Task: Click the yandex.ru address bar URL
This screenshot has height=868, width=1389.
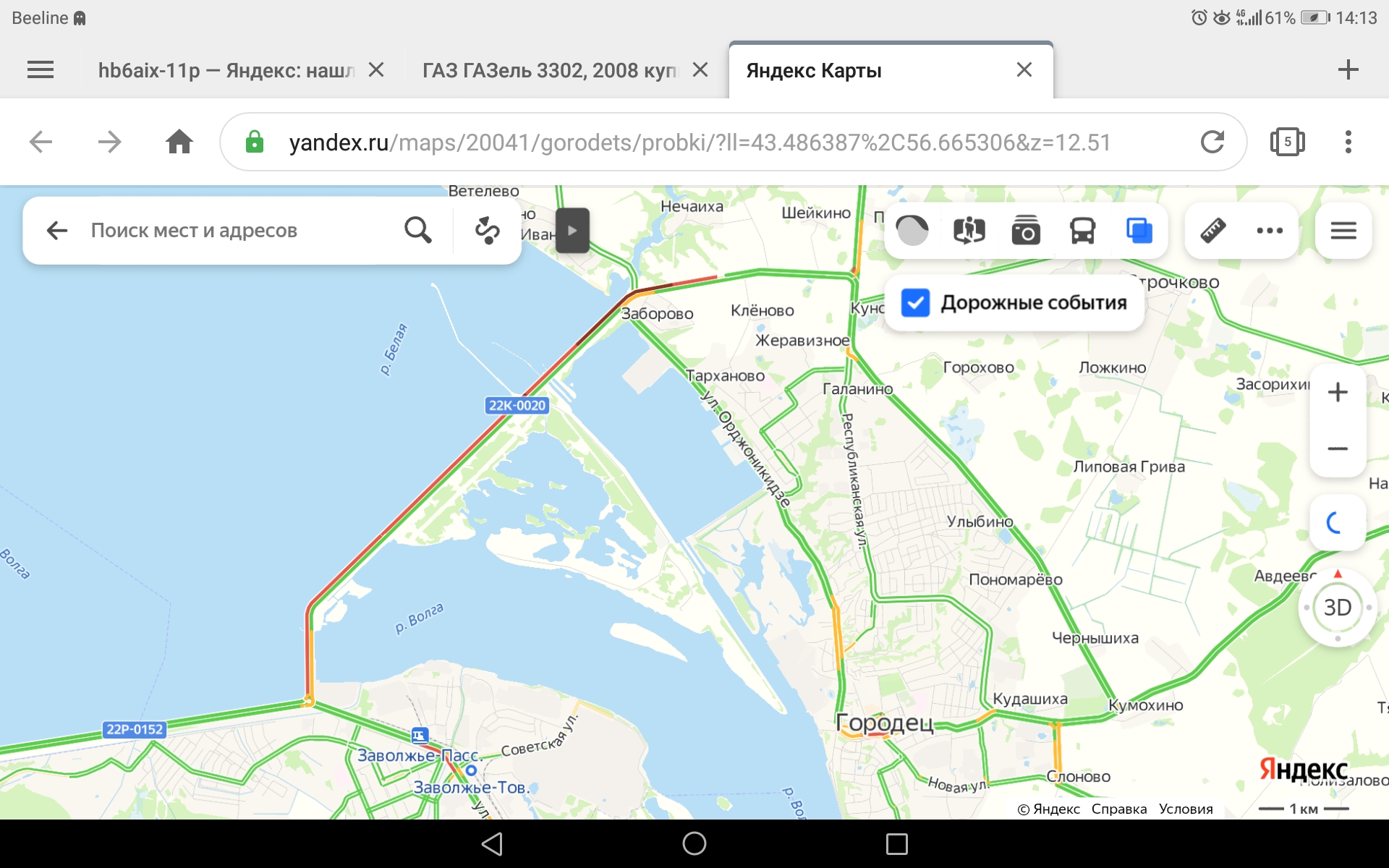Action: (x=700, y=142)
